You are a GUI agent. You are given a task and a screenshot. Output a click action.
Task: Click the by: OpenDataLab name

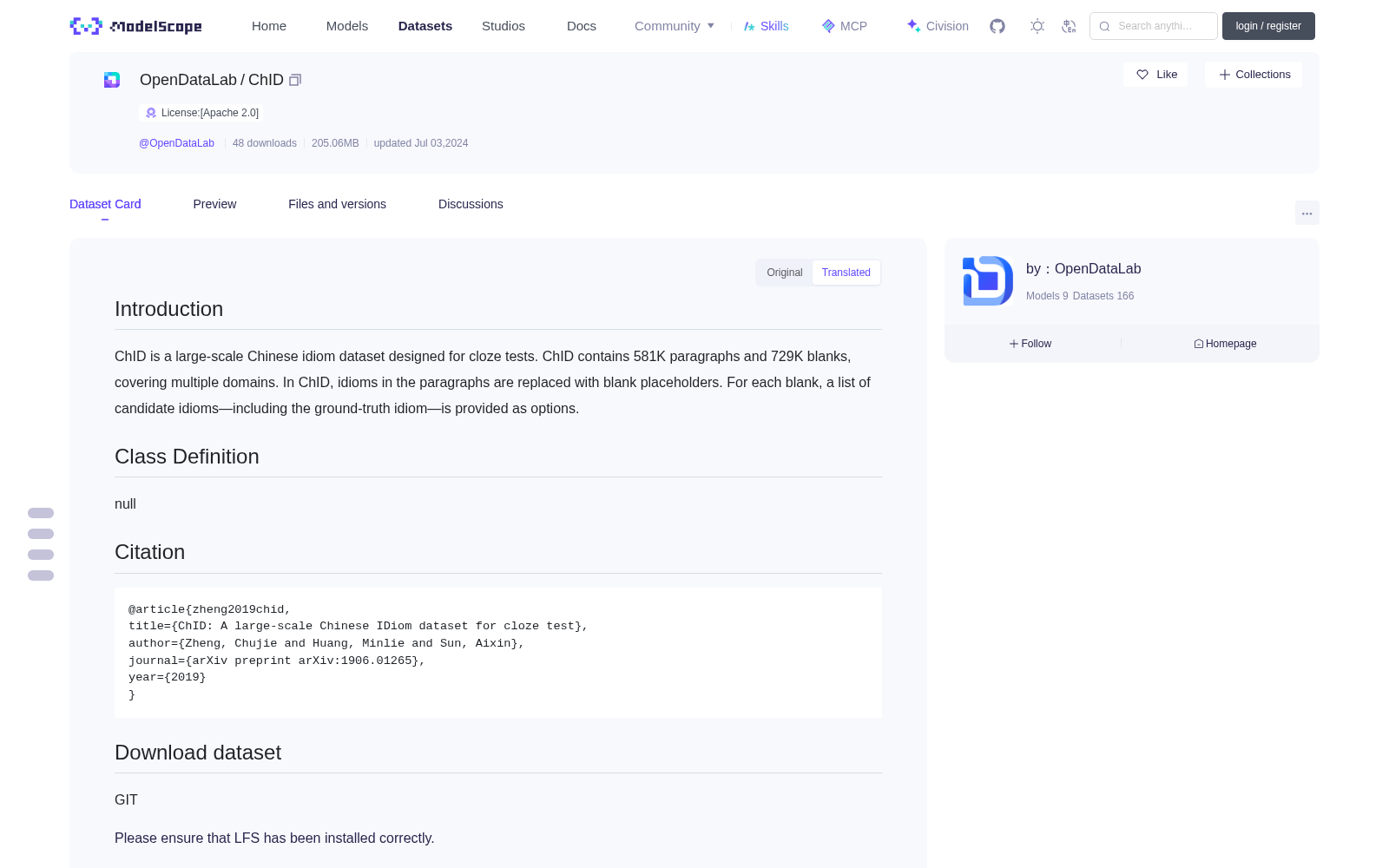(x=1083, y=269)
